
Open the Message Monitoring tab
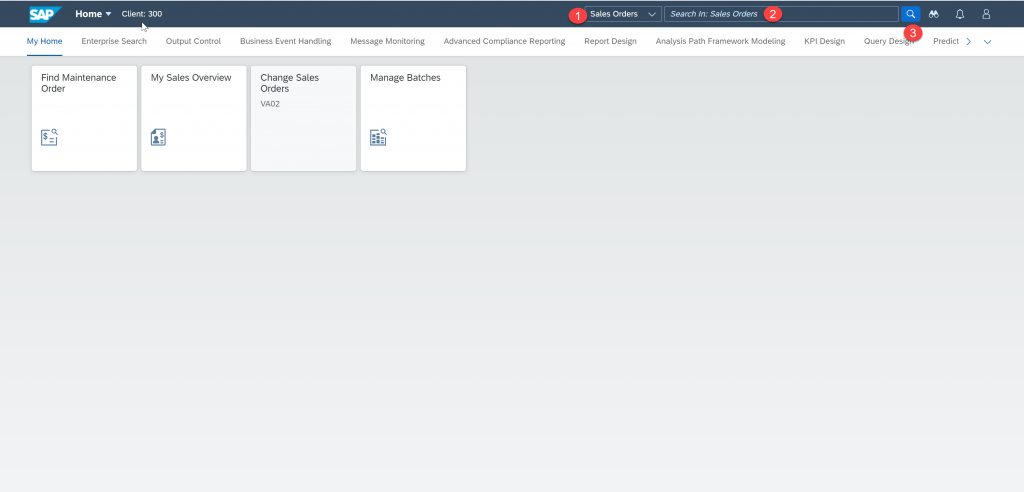[x=387, y=41]
